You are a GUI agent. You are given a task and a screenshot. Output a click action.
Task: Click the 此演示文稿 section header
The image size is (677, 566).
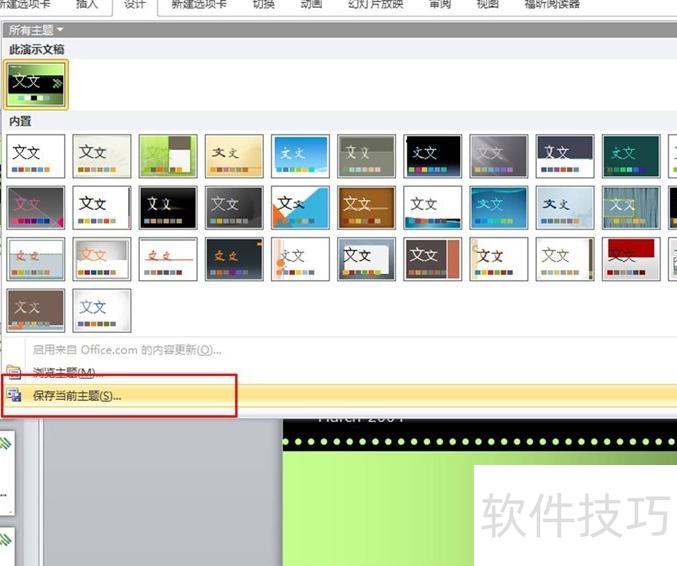37,50
